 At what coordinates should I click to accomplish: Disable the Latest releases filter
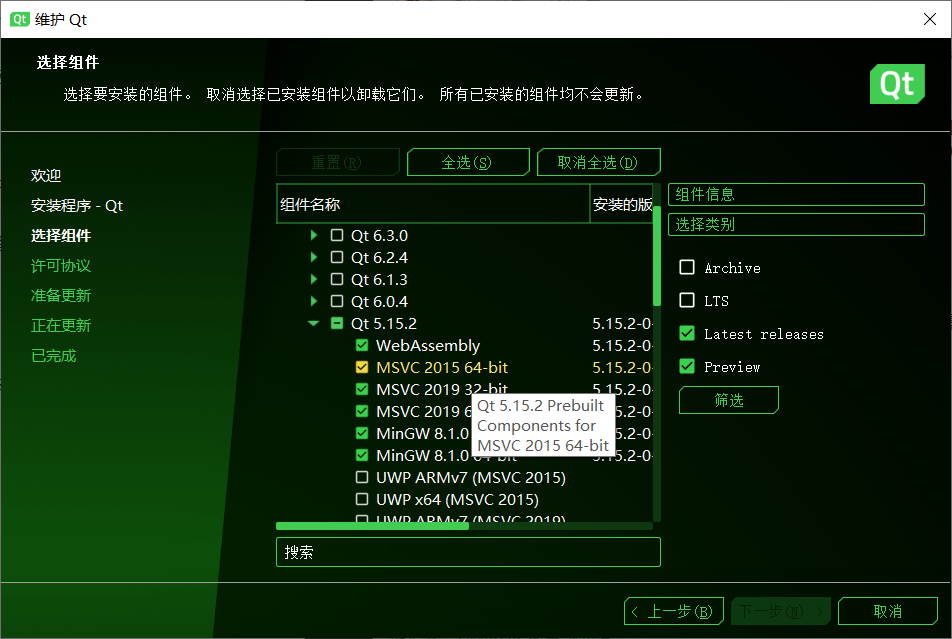pyautogui.click(x=687, y=333)
